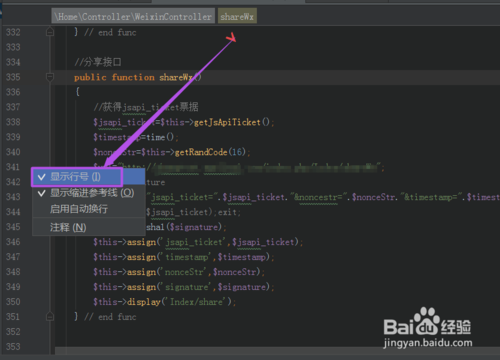
Task: Click getRandCode(16) call
Action: tap(210, 152)
